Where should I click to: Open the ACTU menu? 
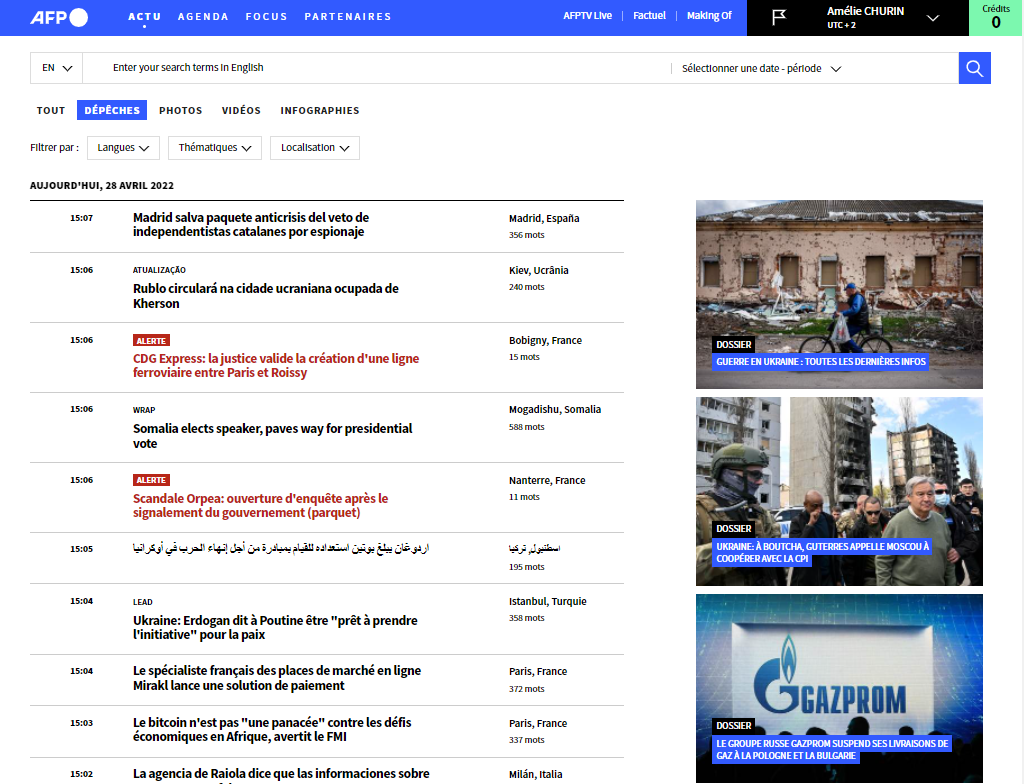(x=144, y=16)
